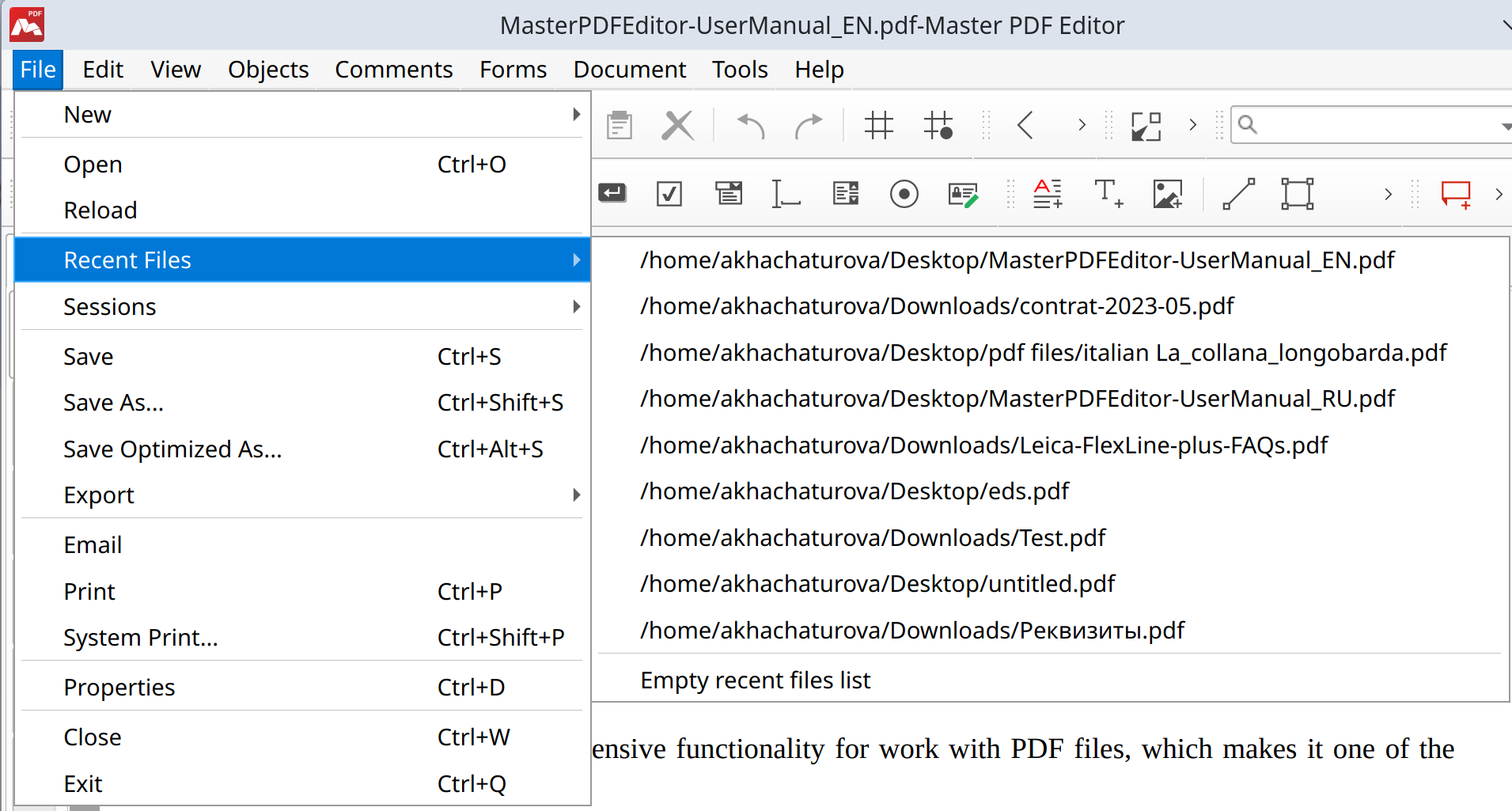Screen dimensions: 1512x811
Task: Open the Forms menu
Action: coord(513,70)
